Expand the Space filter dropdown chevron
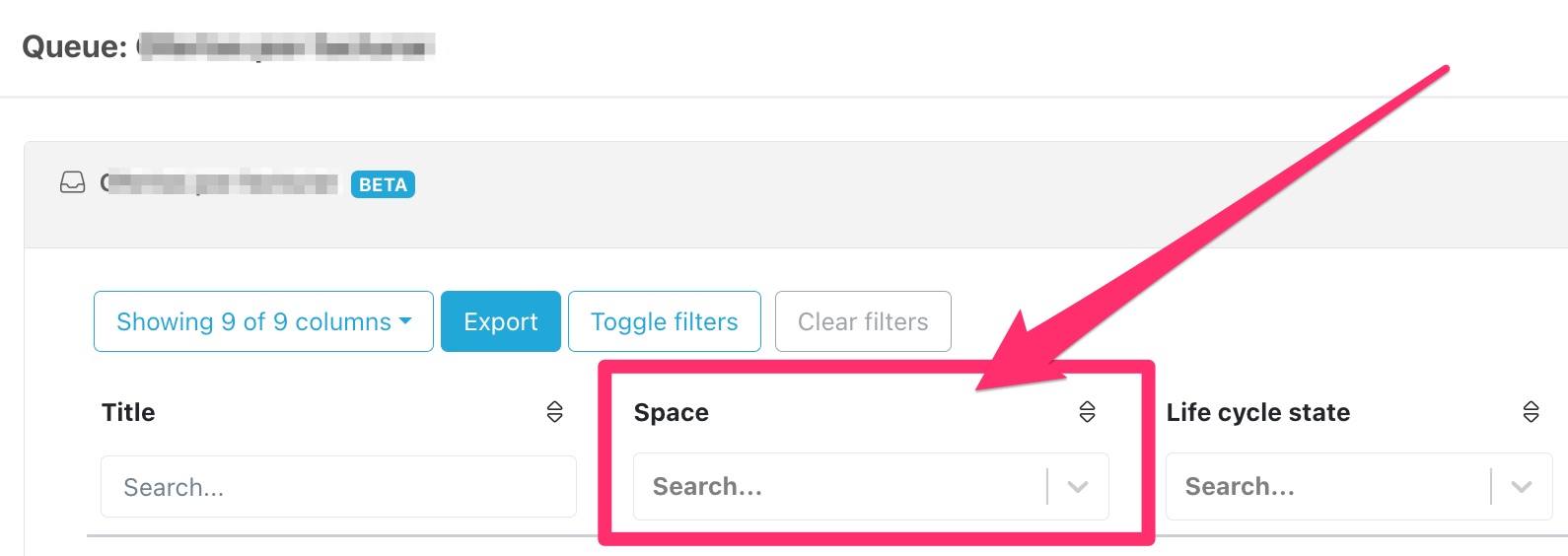The image size is (1568, 556). pos(1078,487)
